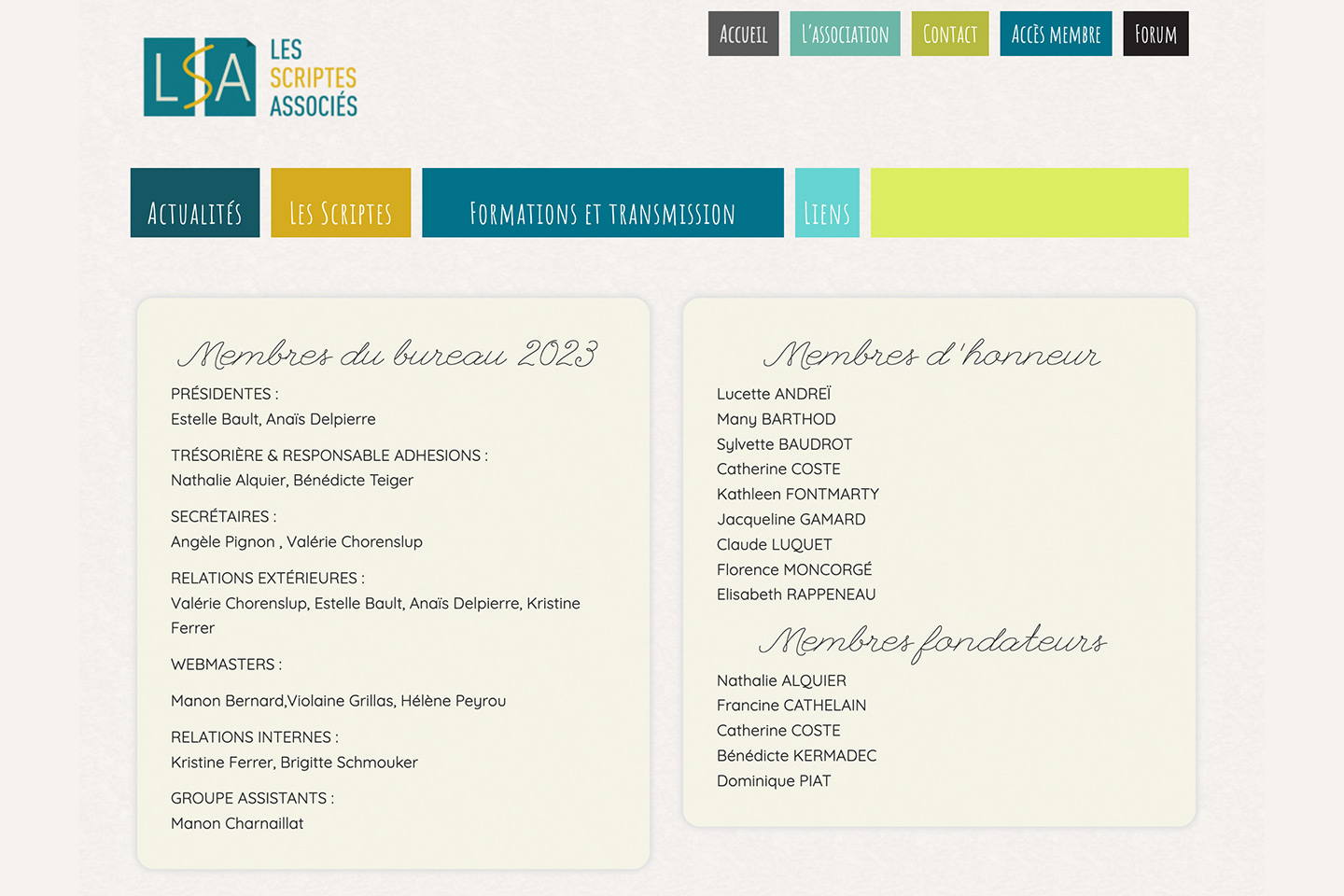Go to the Accueil page

[x=743, y=34]
